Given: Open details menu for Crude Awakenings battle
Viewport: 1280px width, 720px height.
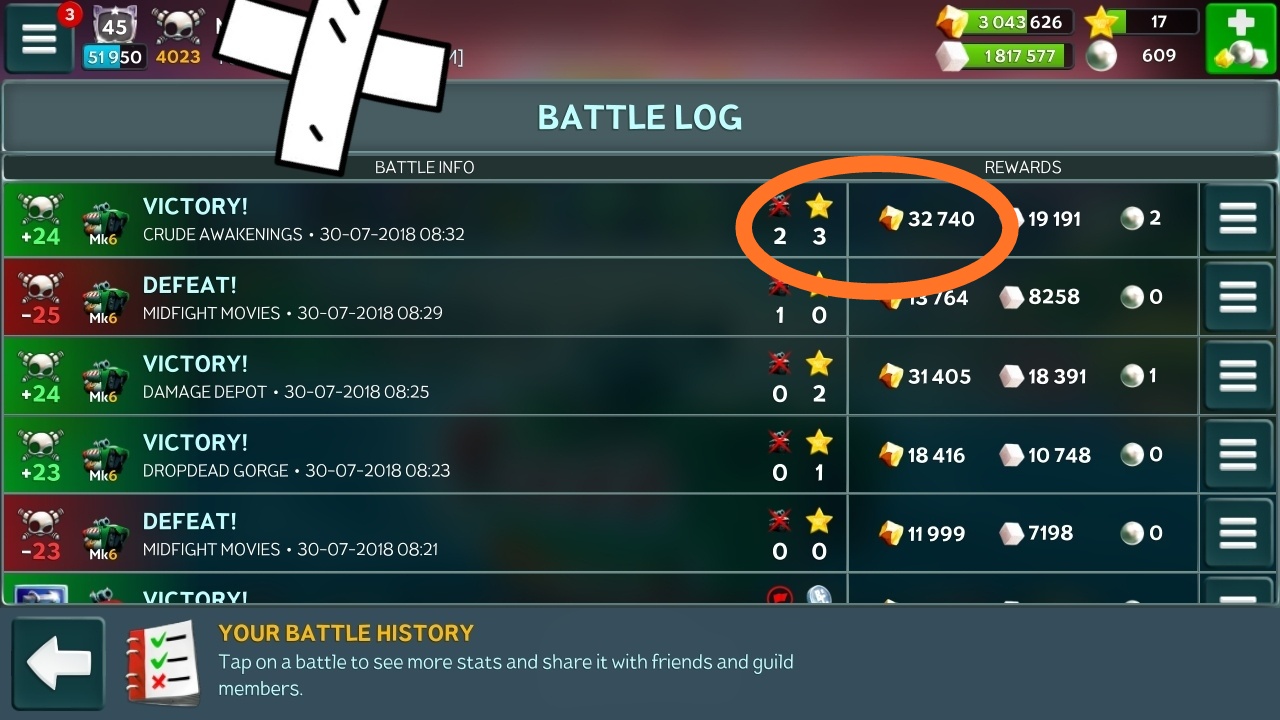Looking at the screenshot, I should [1238, 219].
